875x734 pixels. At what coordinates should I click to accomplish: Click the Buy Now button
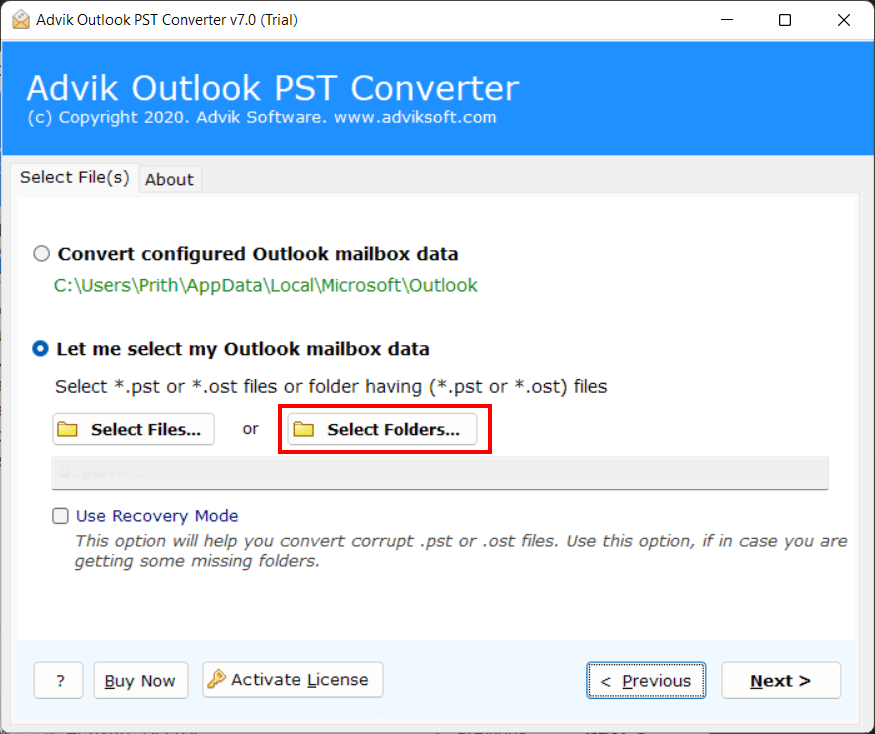[141, 680]
